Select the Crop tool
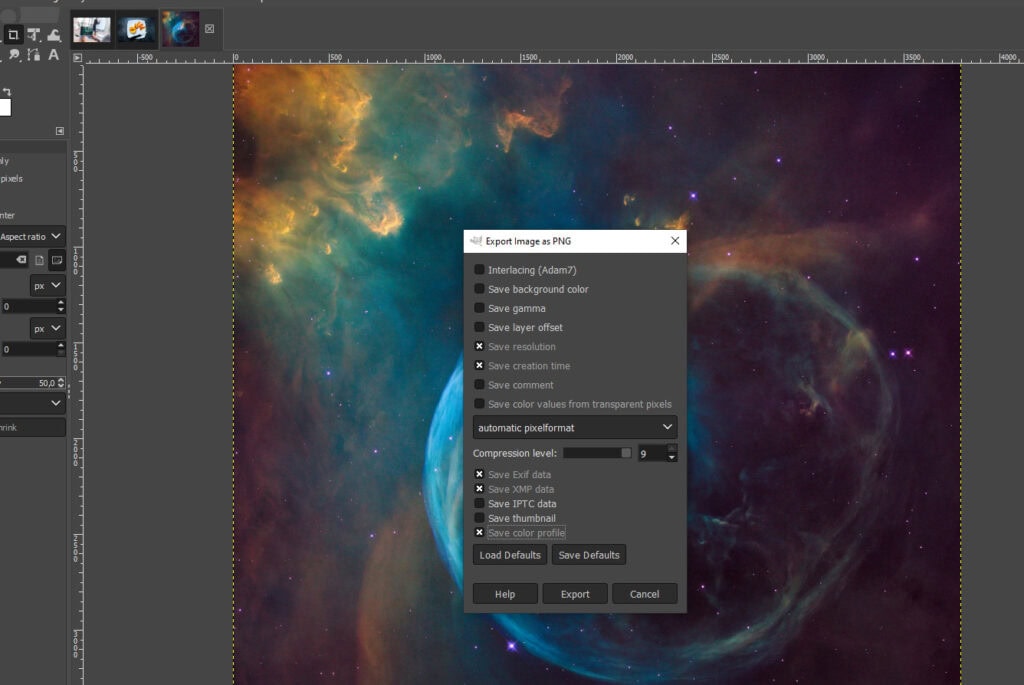1024x685 pixels. click(x=13, y=33)
